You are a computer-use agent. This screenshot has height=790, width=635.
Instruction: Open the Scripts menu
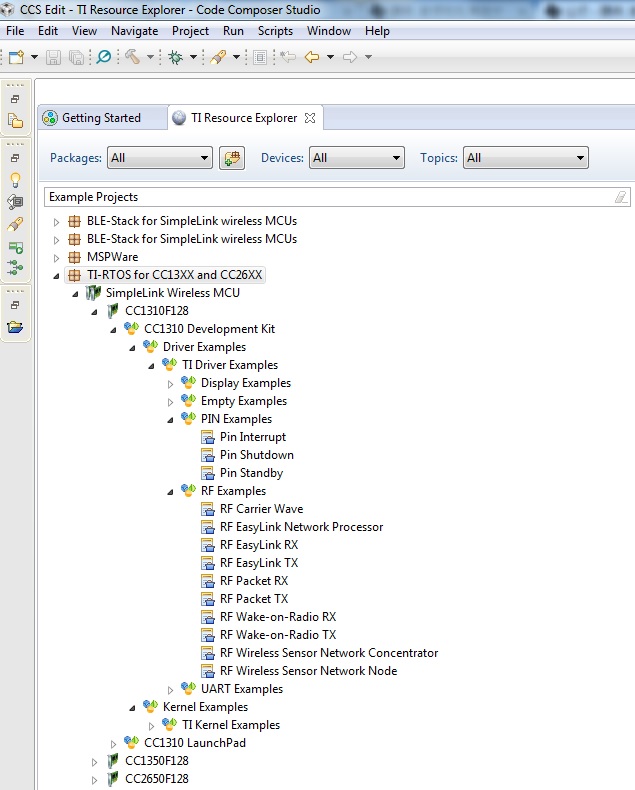tap(275, 31)
